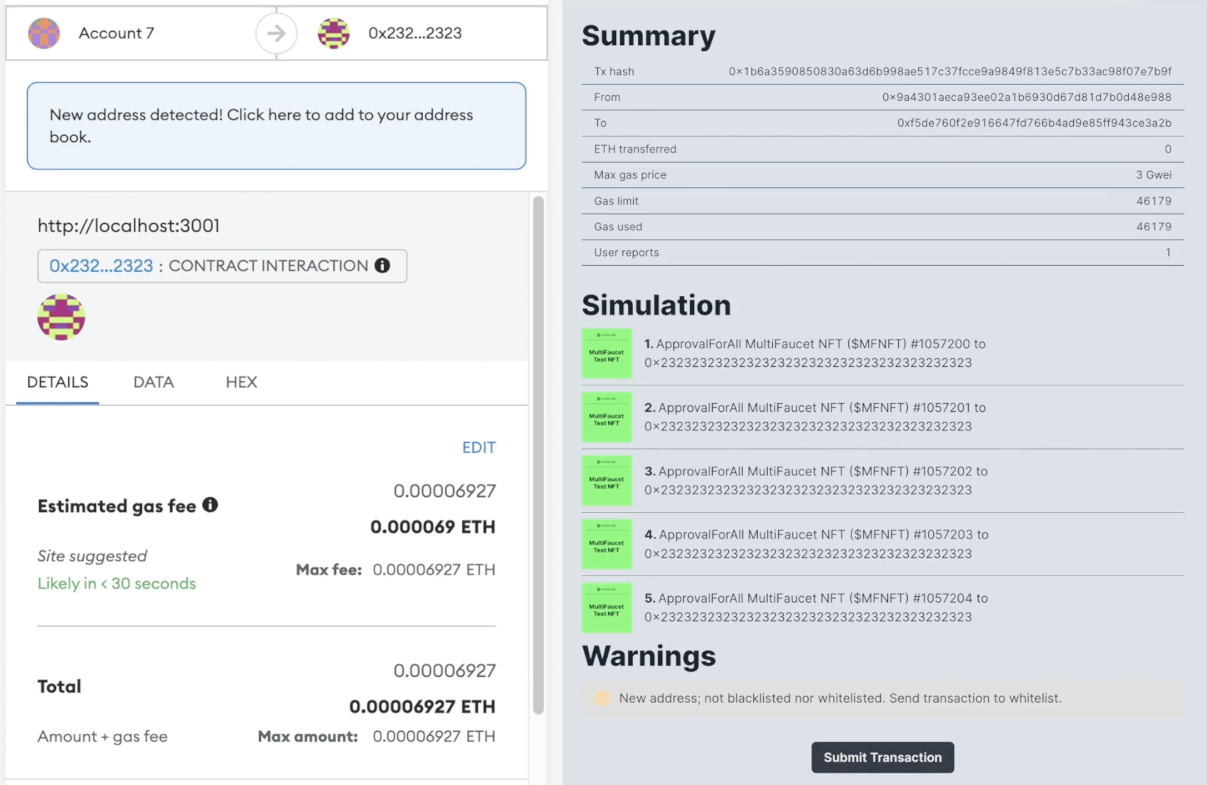Click the Estimated gas fee info icon

click(x=210, y=505)
